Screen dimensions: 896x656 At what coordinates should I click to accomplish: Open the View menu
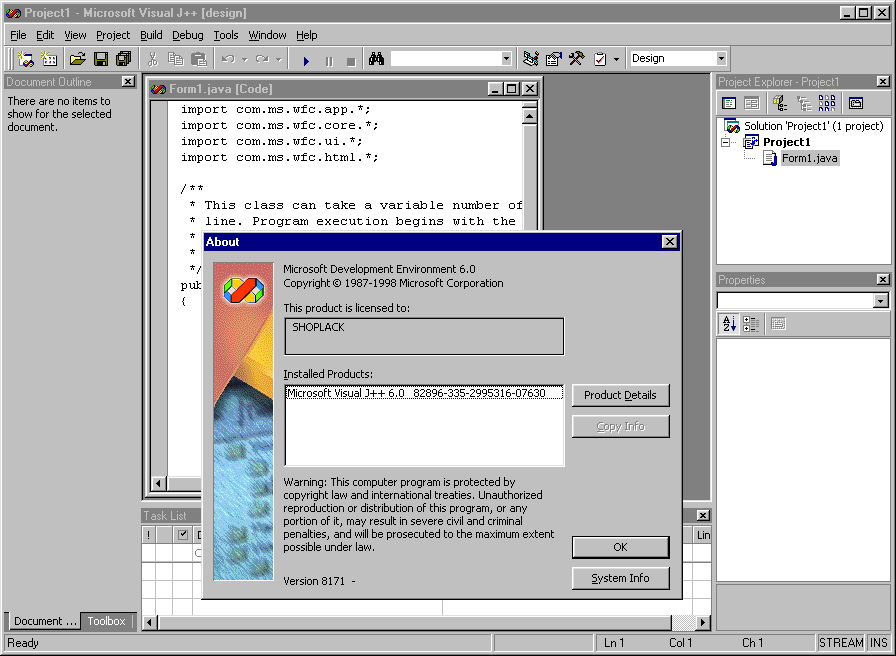pyautogui.click(x=75, y=35)
